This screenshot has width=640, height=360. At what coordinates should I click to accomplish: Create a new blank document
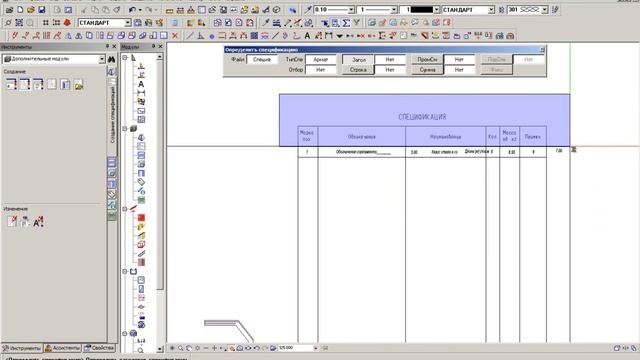(x=20, y=9)
